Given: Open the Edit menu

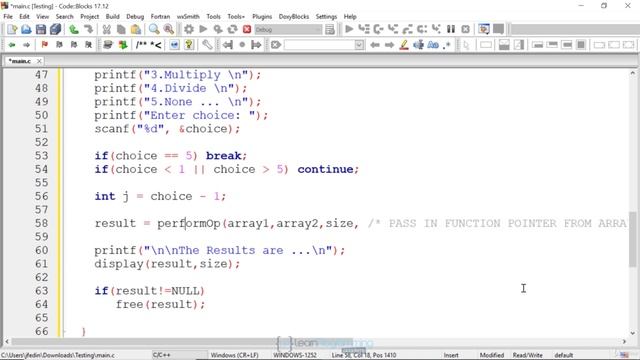Looking at the screenshot, I should pos(24,16).
